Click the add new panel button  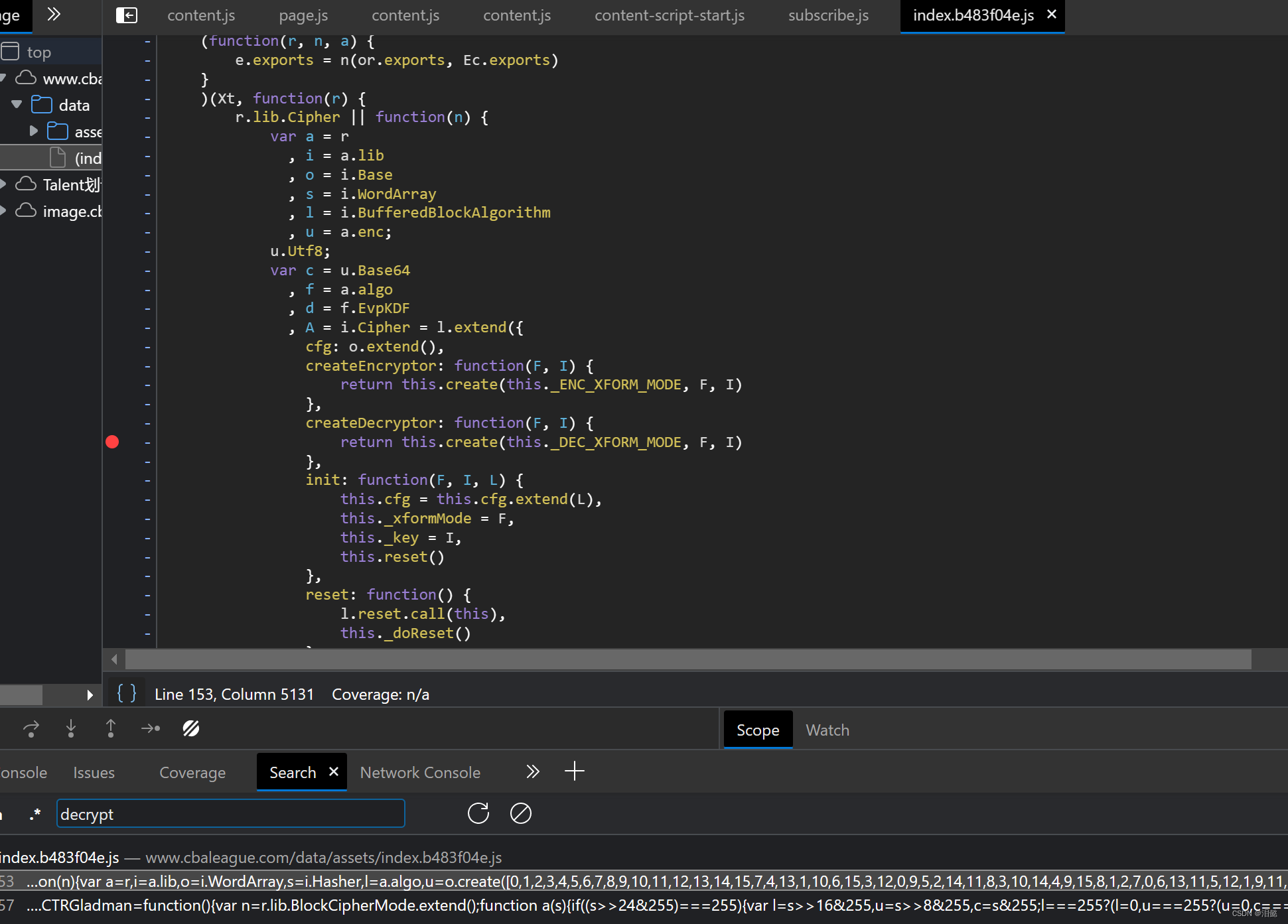click(574, 771)
